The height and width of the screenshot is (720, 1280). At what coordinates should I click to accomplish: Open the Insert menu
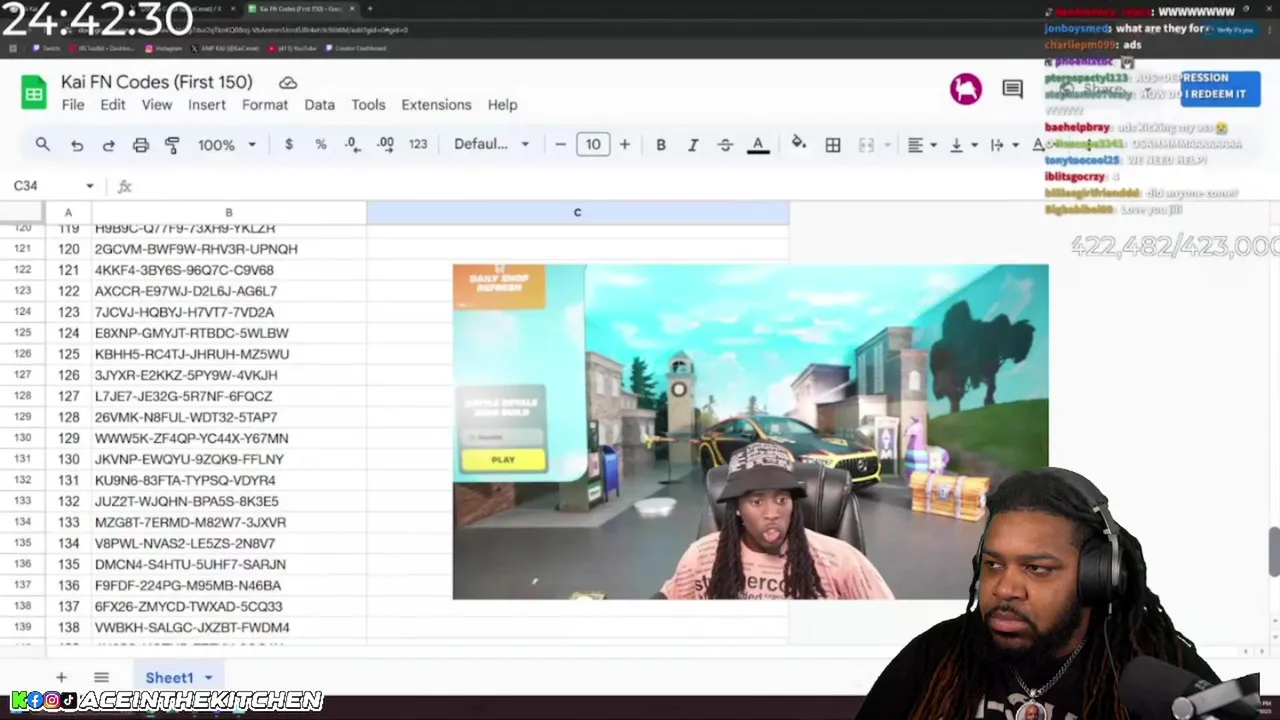[x=207, y=105]
